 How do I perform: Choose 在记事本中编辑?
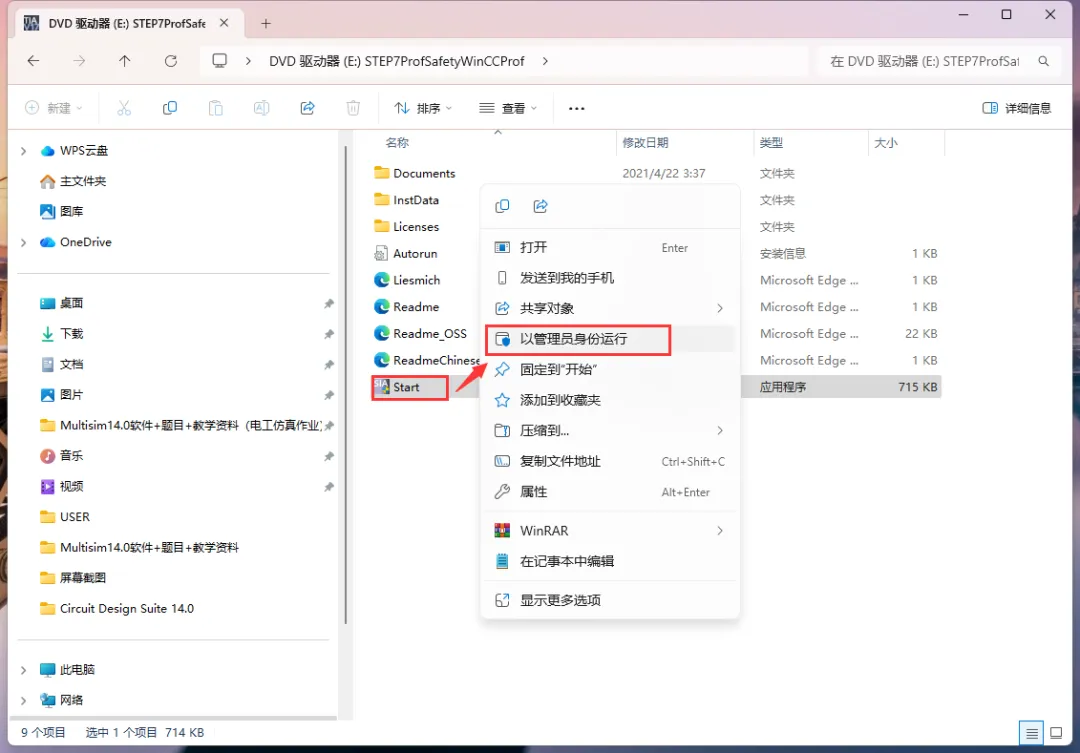point(610,561)
